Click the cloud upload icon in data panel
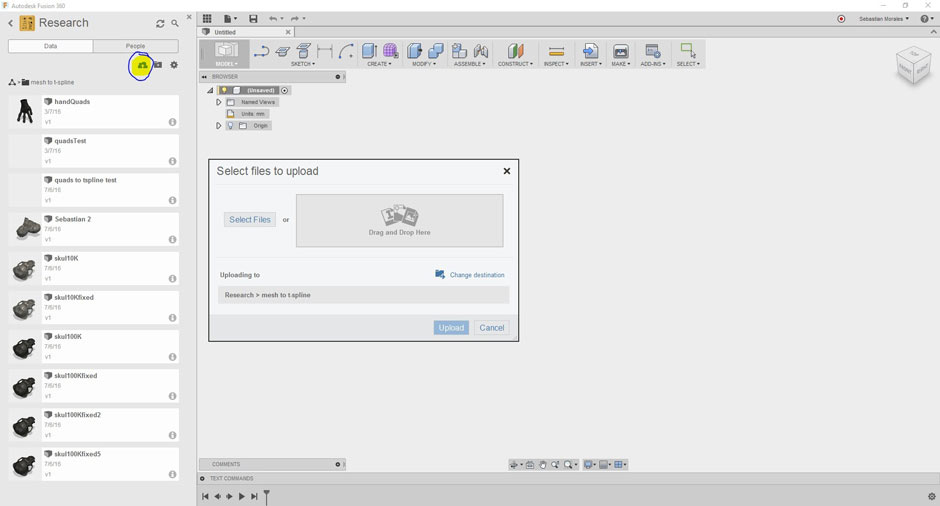The height and width of the screenshot is (506, 940). pos(142,65)
